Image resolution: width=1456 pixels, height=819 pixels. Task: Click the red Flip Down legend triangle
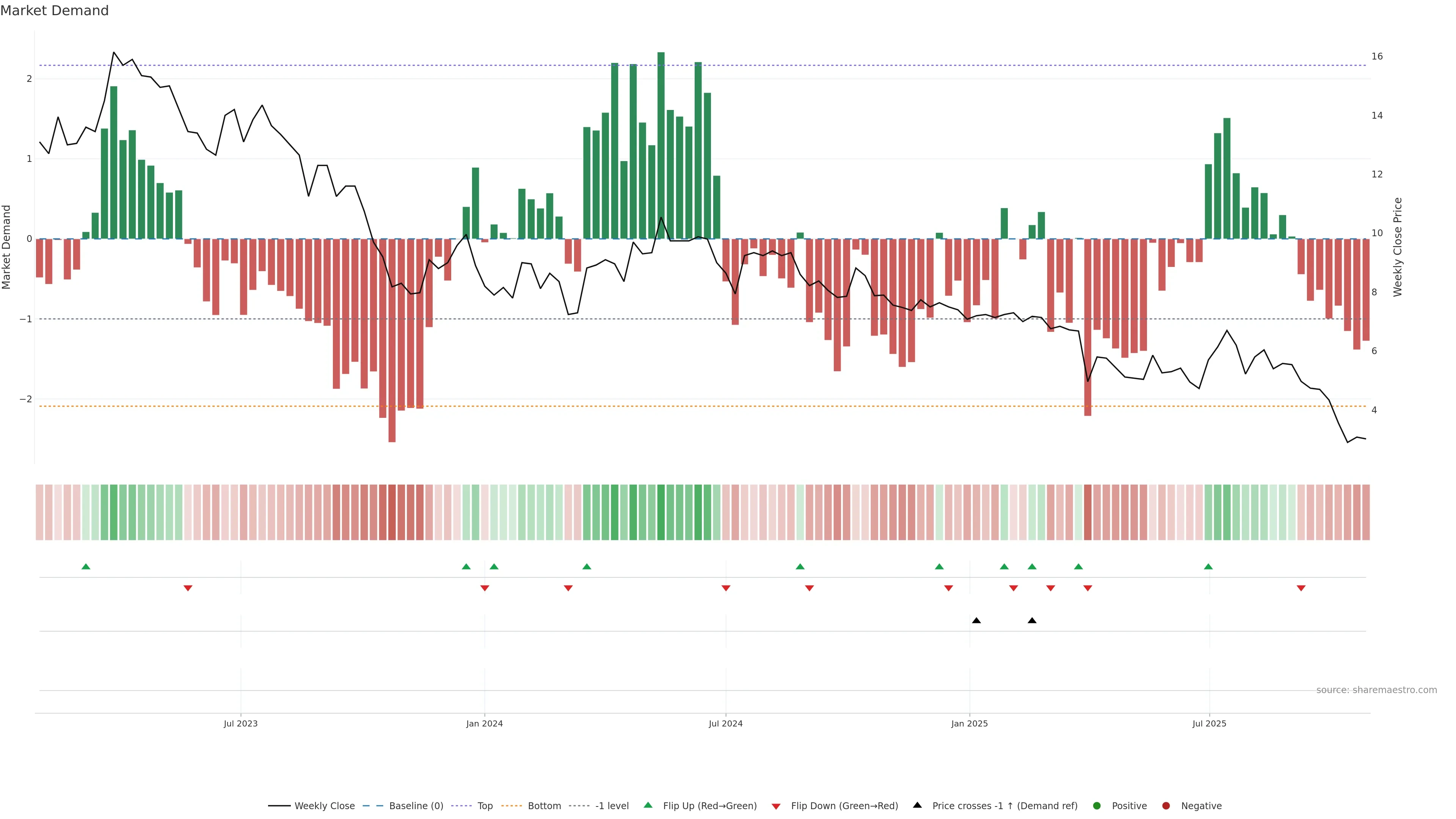[x=776, y=806]
